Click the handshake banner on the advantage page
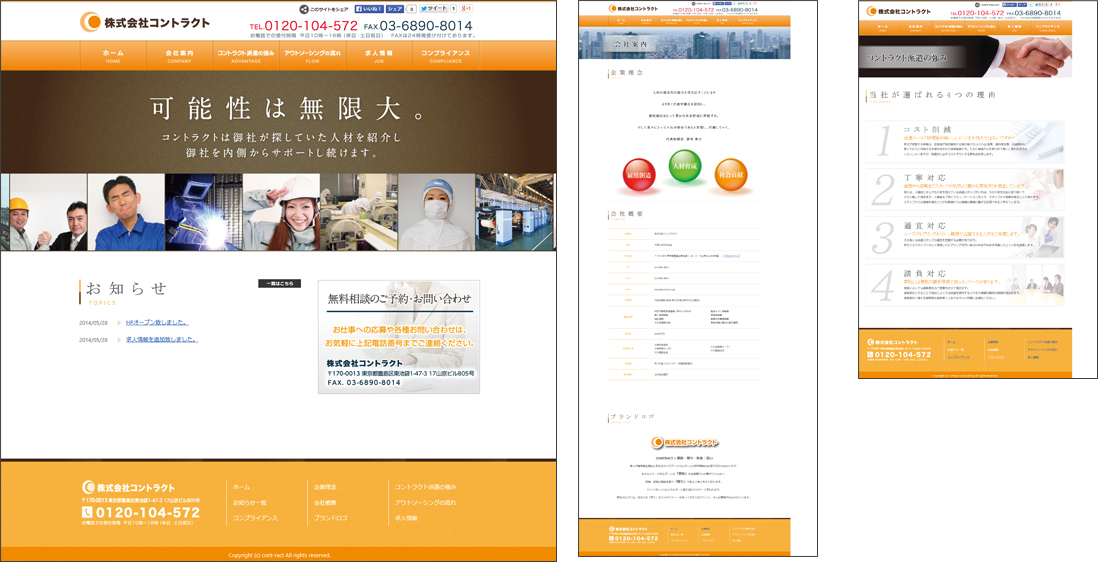The width and height of the screenshot is (1113, 576). 965,57
